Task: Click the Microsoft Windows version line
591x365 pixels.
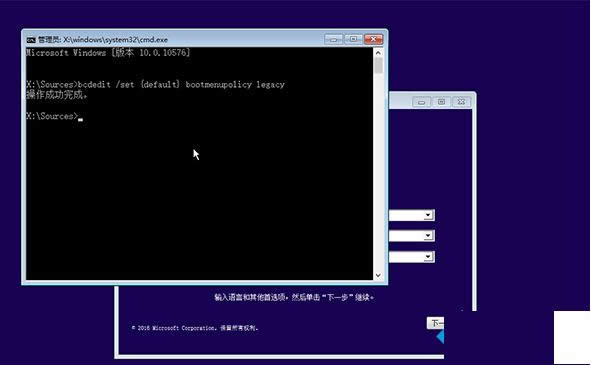Action: pyautogui.click(x=108, y=53)
